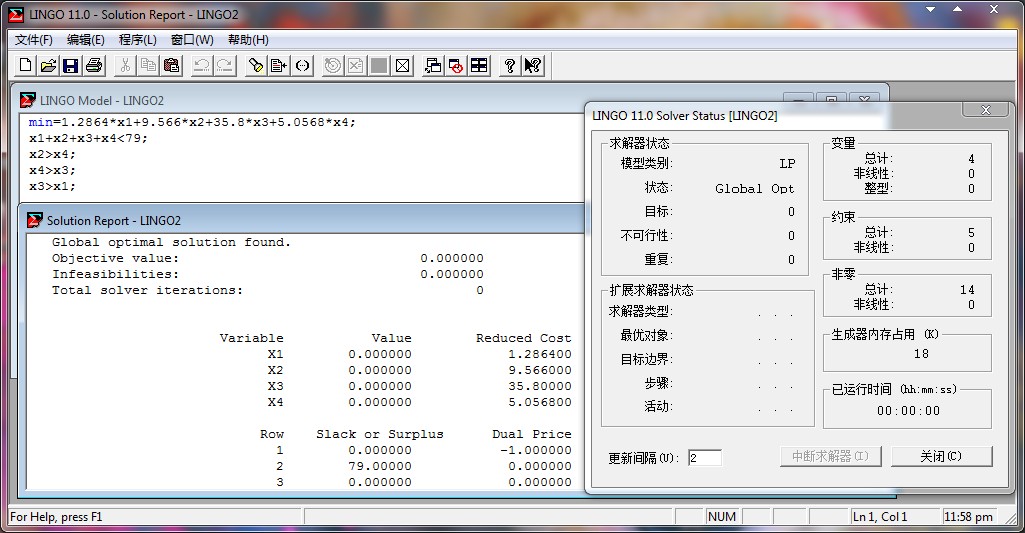This screenshot has width=1025, height=533.
Task: Click 'Global optimal solution found.' text
Action: point(171,242)
